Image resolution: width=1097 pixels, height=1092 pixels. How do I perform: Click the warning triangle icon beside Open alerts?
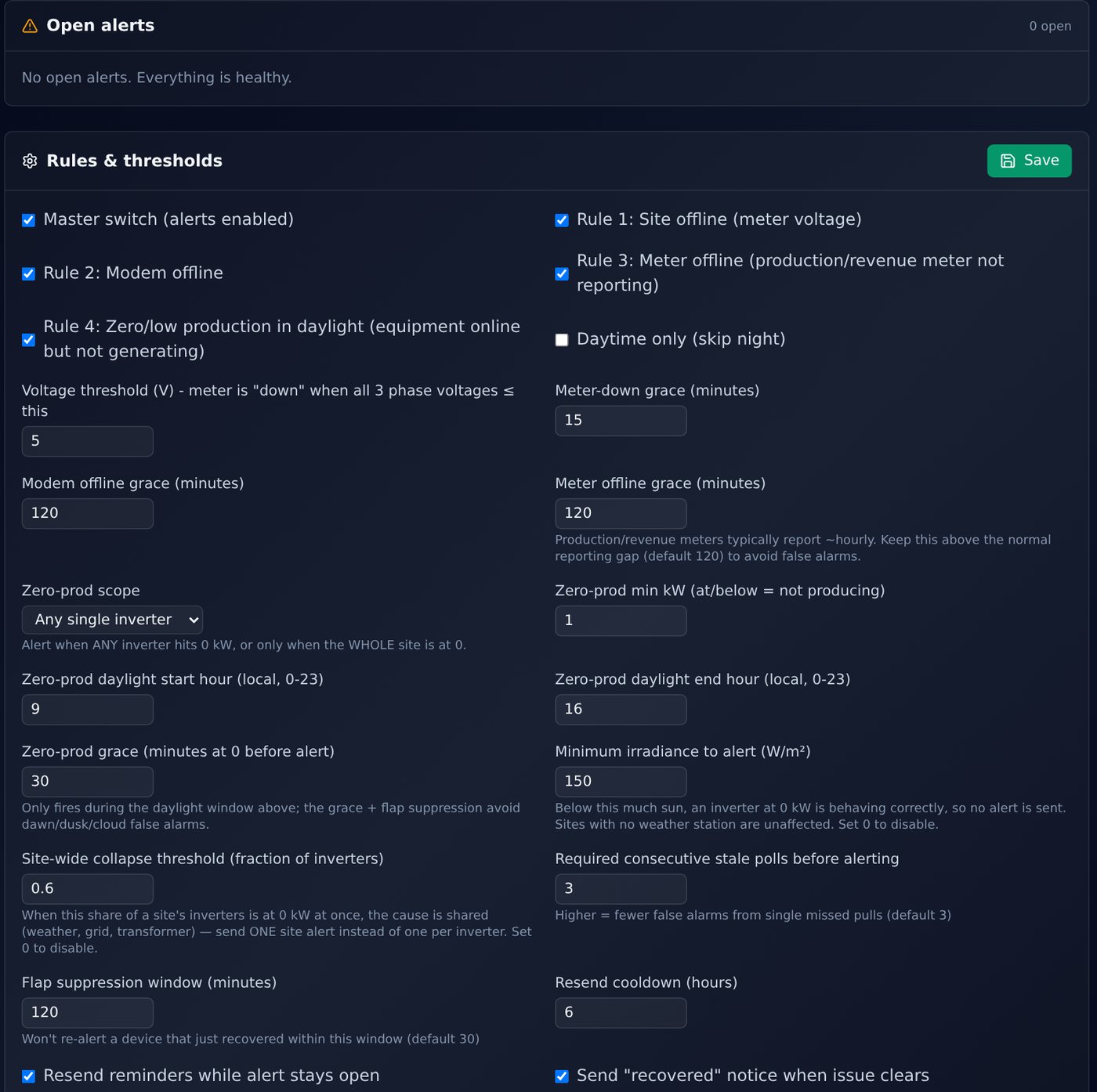(30, 26)
